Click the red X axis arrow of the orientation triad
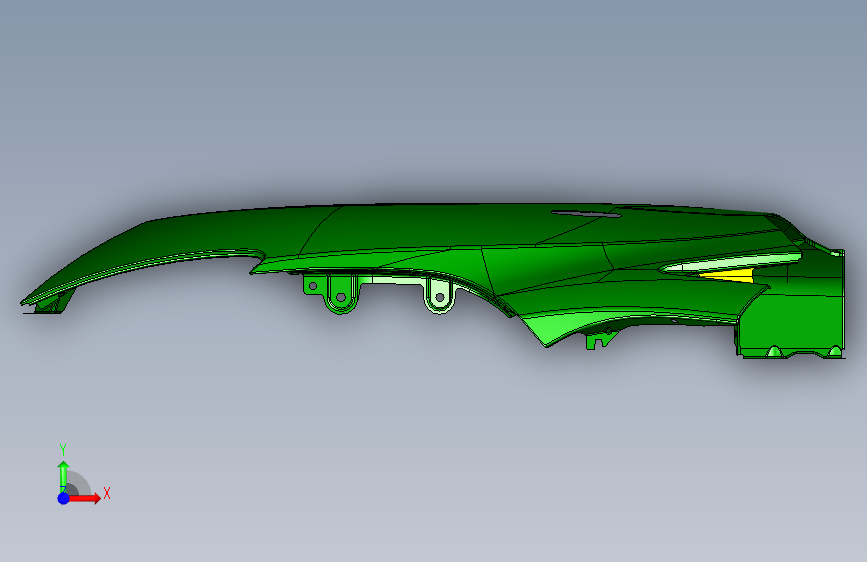 pos(86,498)
